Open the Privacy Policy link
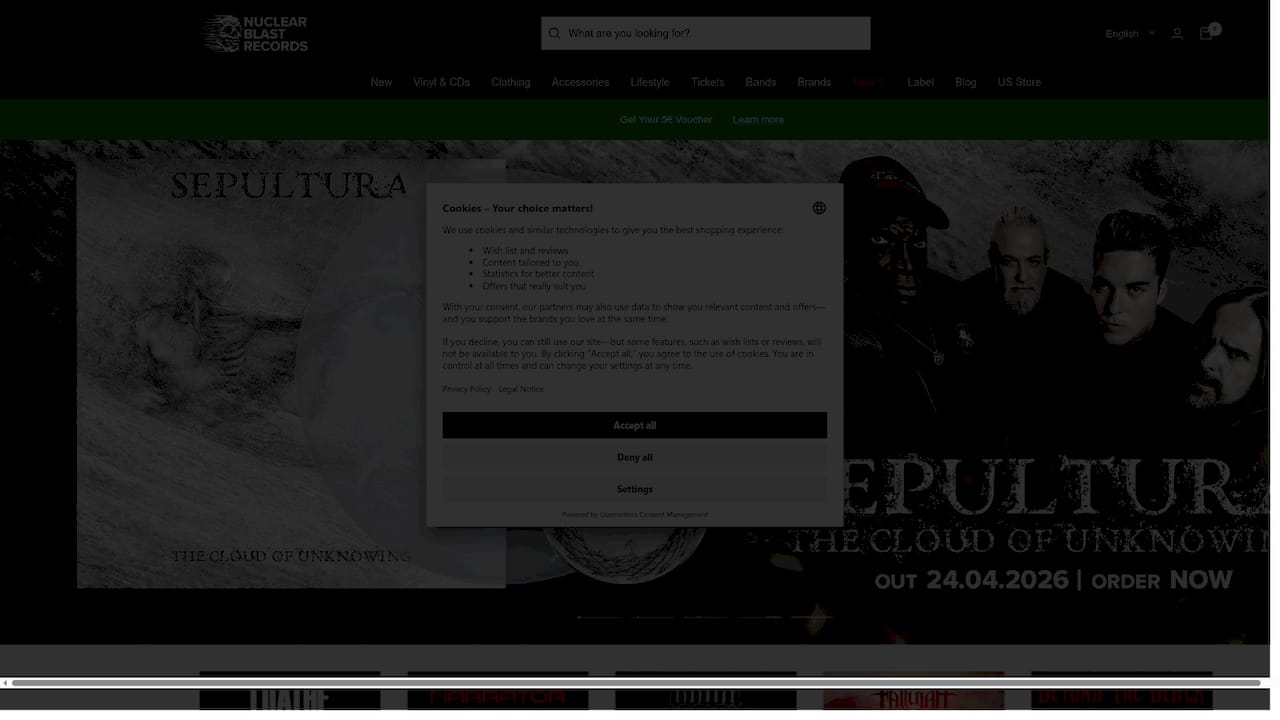This screenshot has height=720, width=1280. point(467,389)
